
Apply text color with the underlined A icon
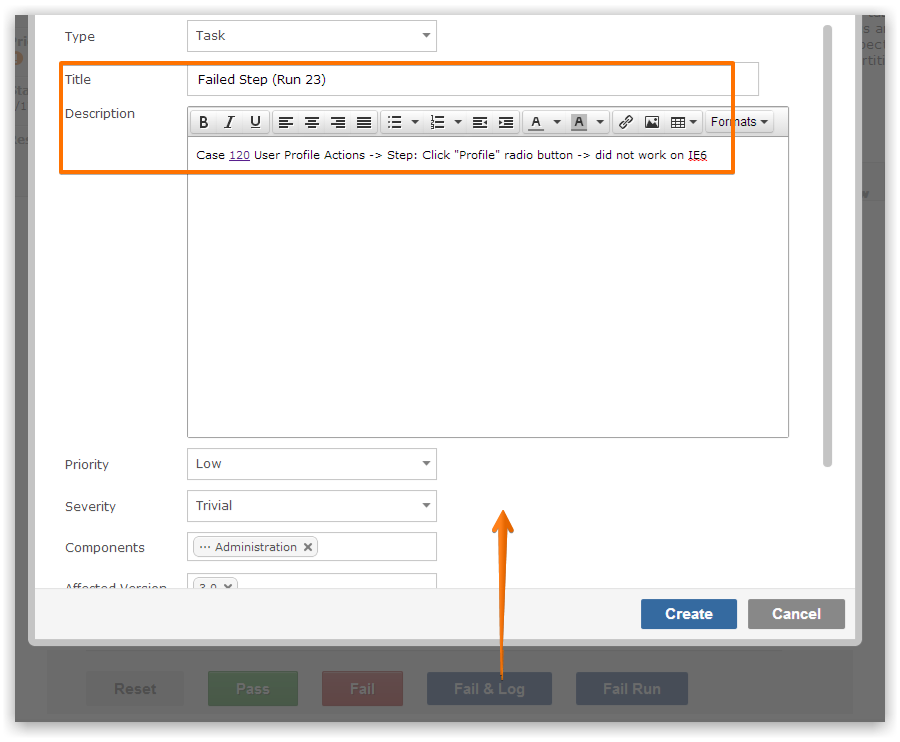[x=536, y=122]
